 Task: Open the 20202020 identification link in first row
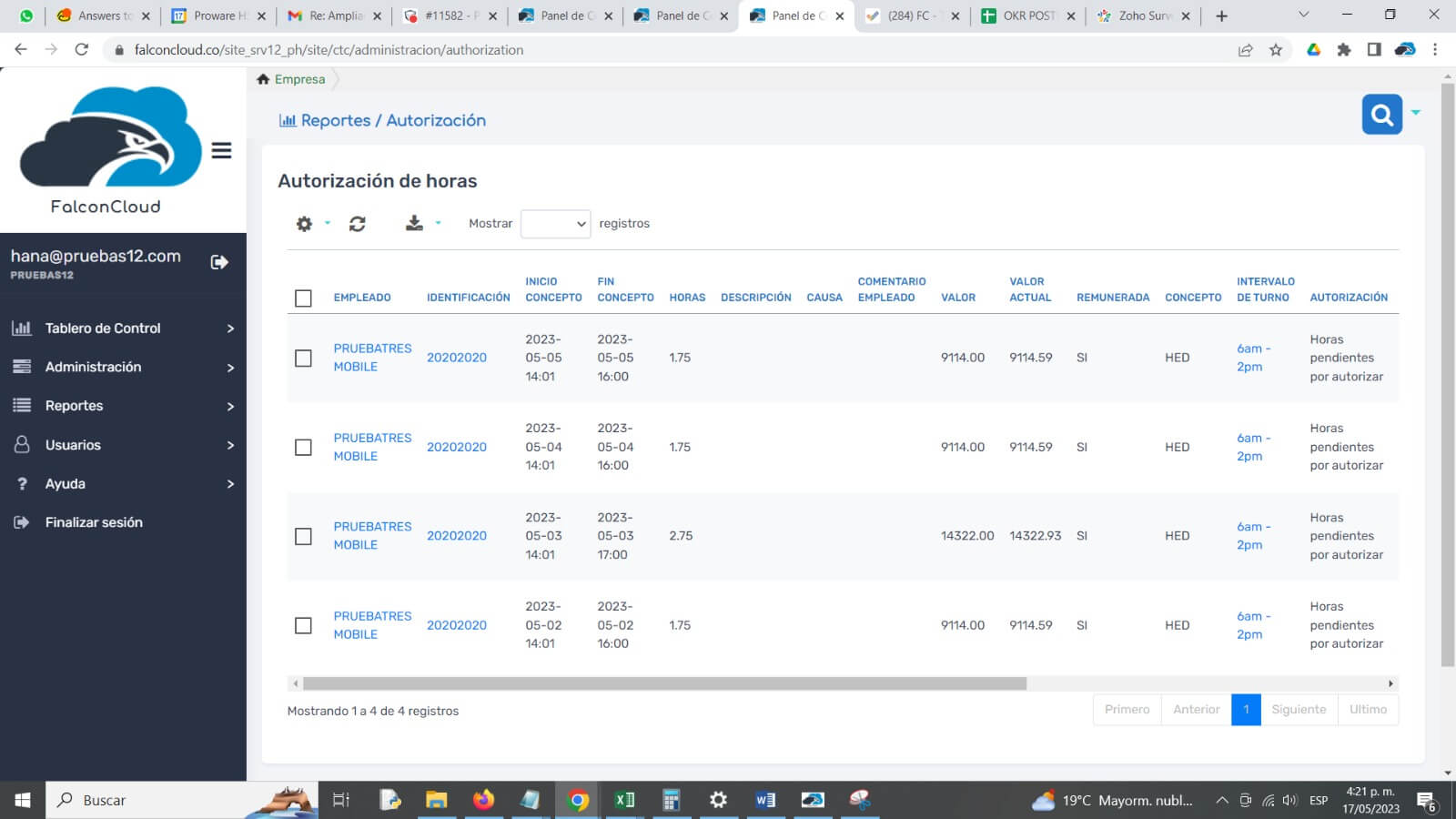click(x=456, y=358)
